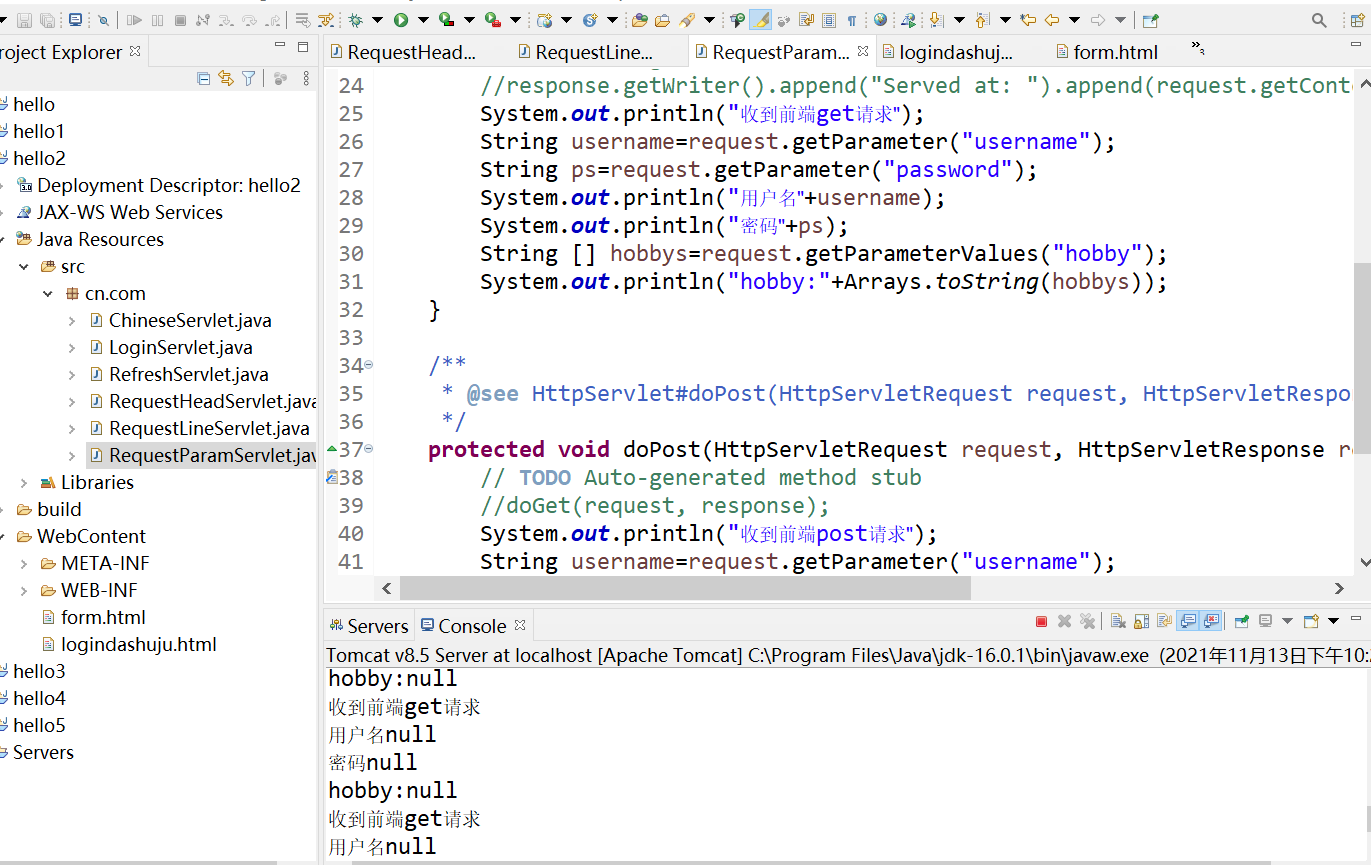Select the Console view tab

463,626
